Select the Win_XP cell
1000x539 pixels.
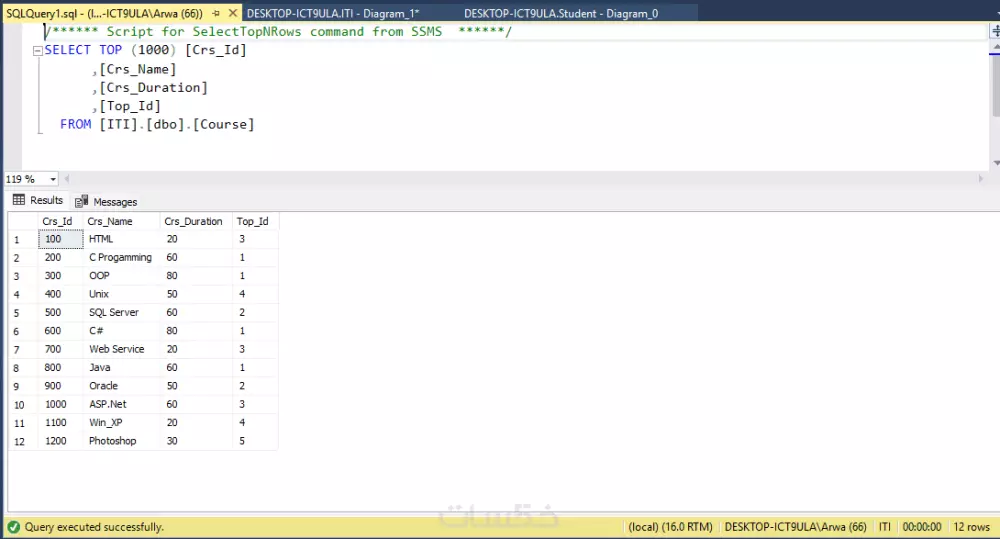pyautogui.click(x=121, y=423)
